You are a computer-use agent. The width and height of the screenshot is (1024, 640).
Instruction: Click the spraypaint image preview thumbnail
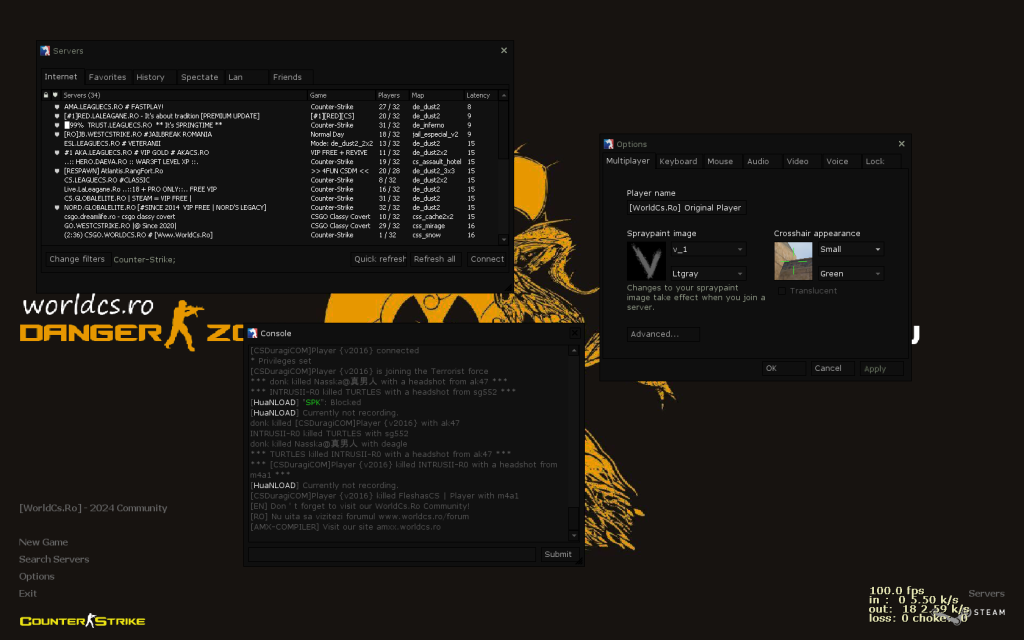[646, 261]
